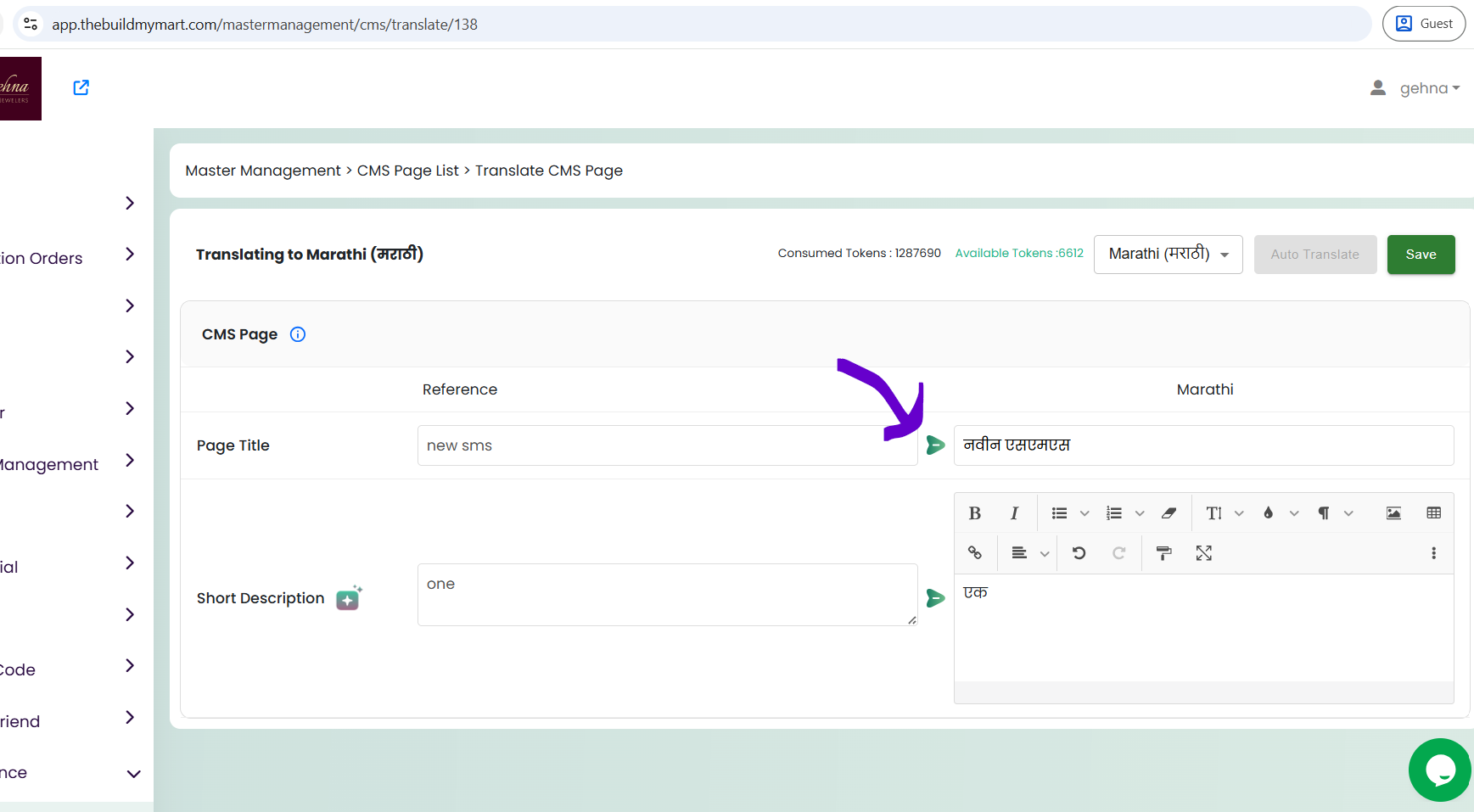This screenshot has height=812, width=1474.
Task: Open the bullet list style dropdown
Action: click(x=1084, y=513)
